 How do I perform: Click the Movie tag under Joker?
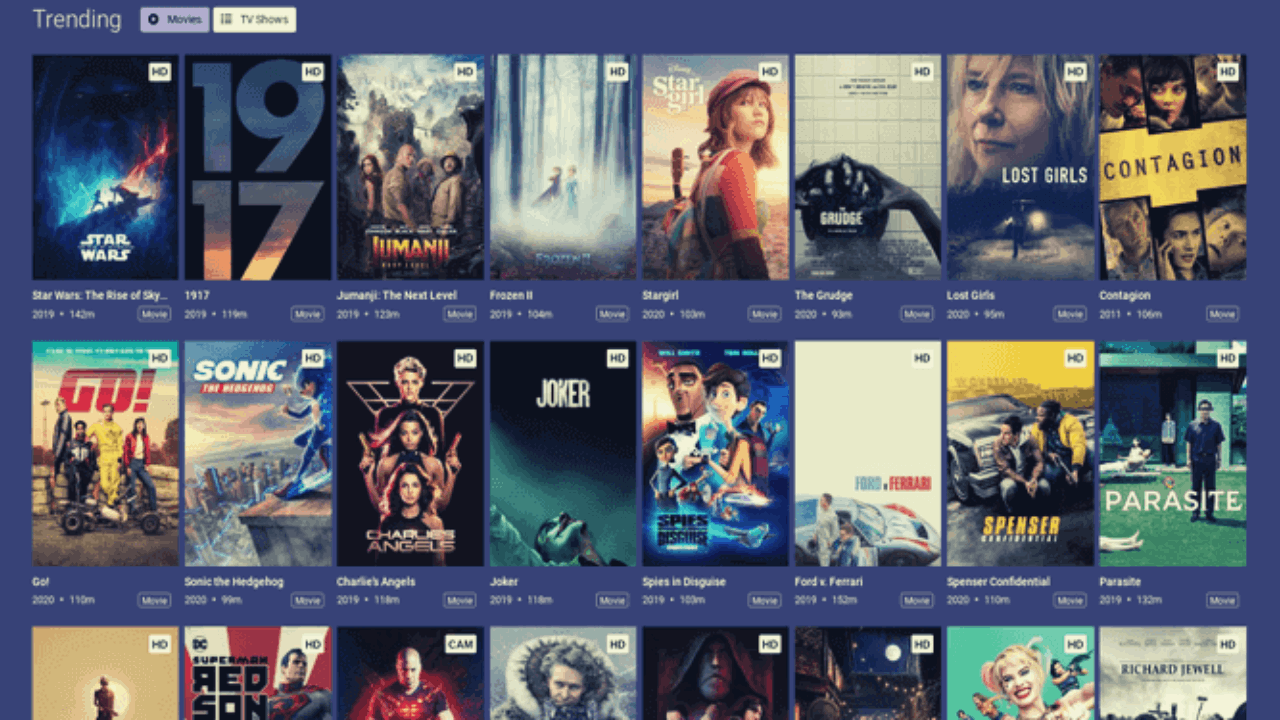tap(612, 601)
